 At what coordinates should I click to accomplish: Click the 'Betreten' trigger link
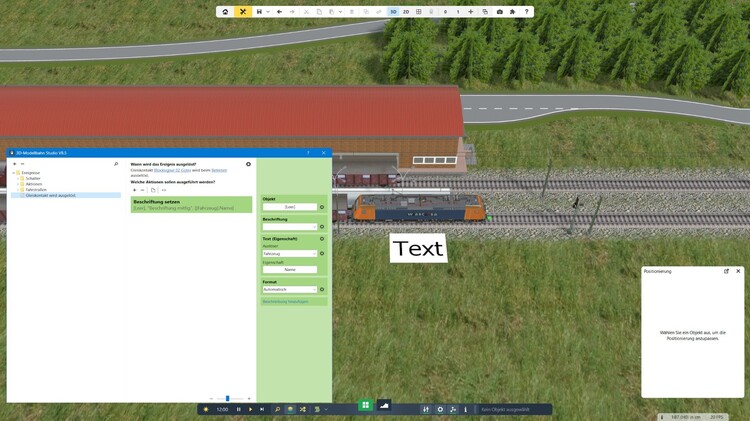219,170
